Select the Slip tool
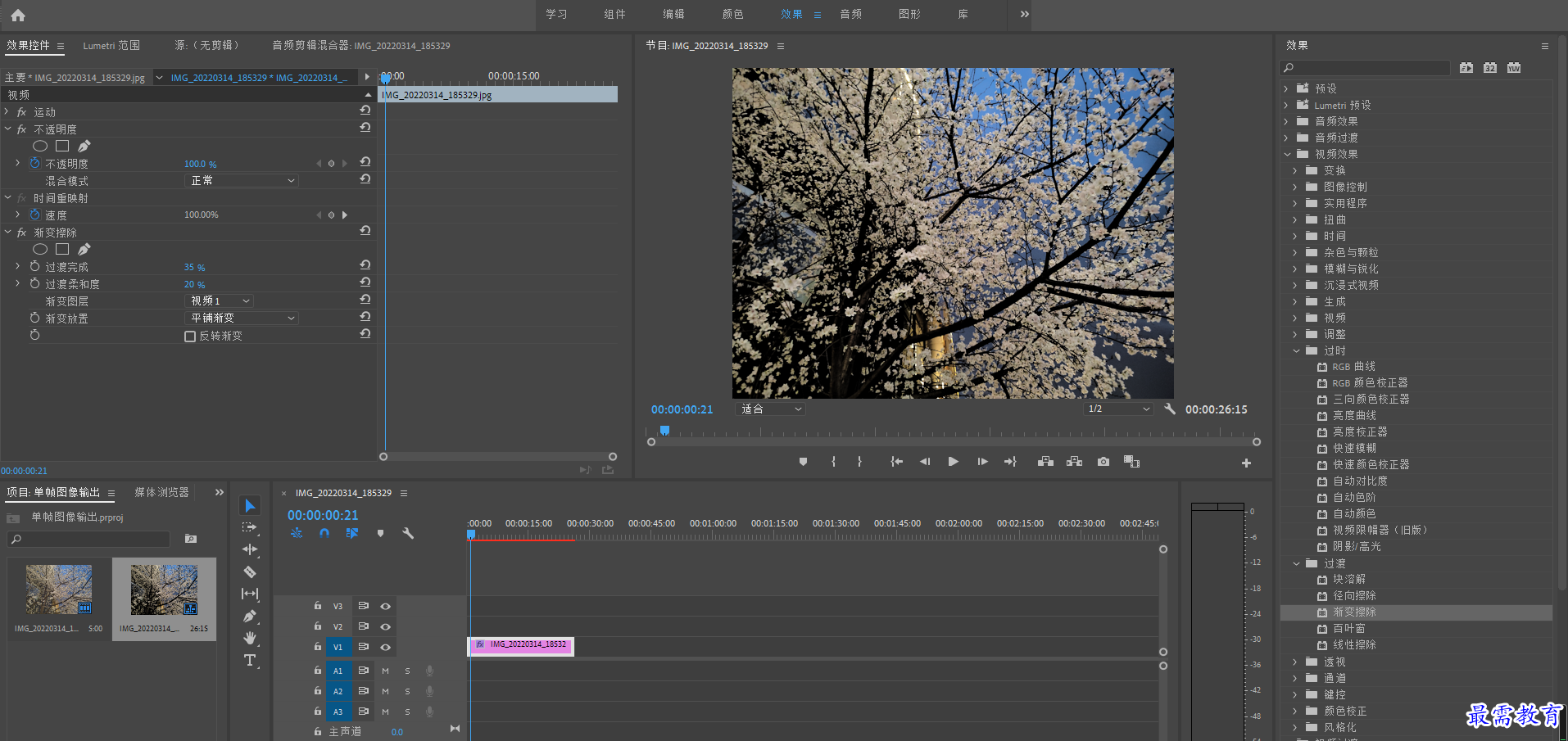 coord(250,594)
